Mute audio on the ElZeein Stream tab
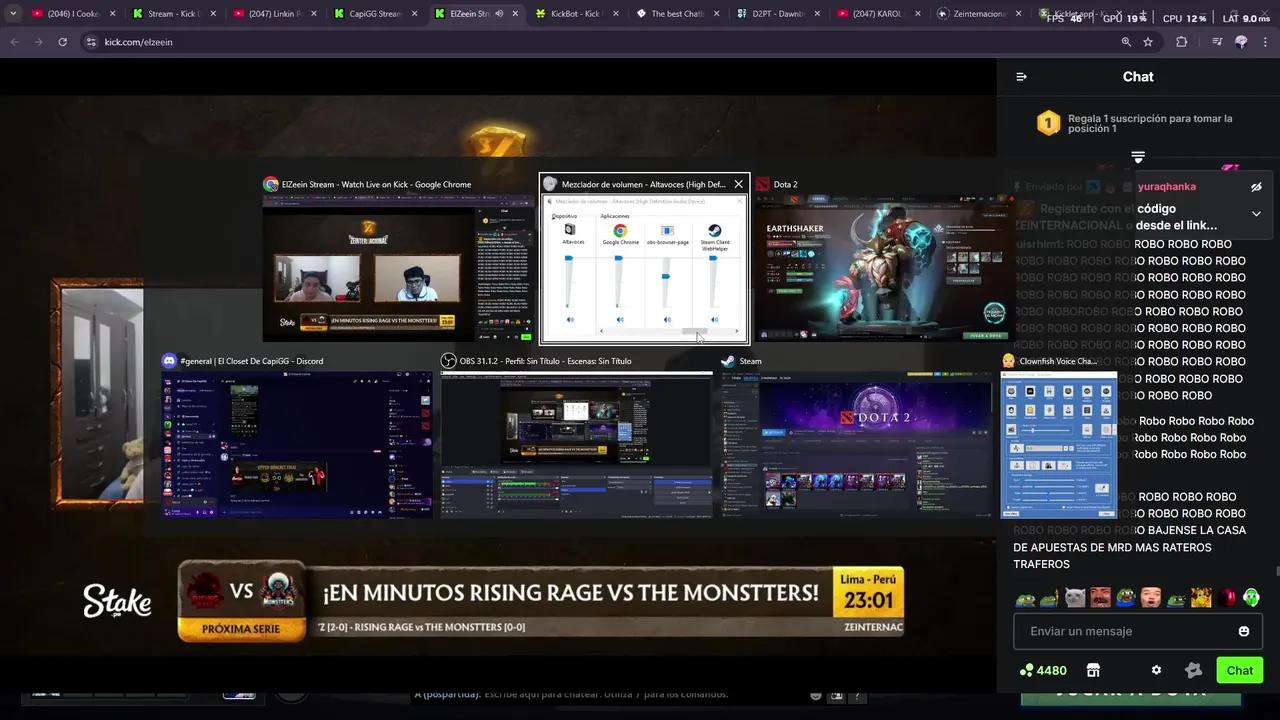Image resolution: width=1280 pixels, height=720 pixels. pos(499,14)
